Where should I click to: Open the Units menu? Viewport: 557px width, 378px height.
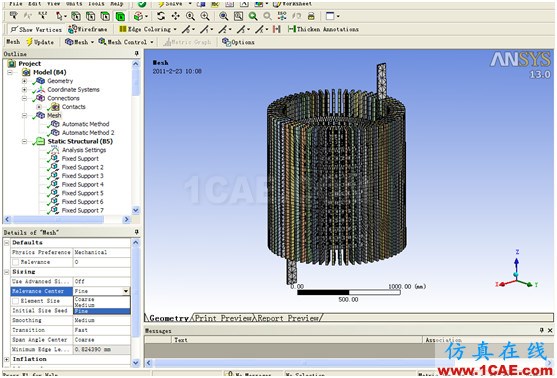click(x=74, y=3)
